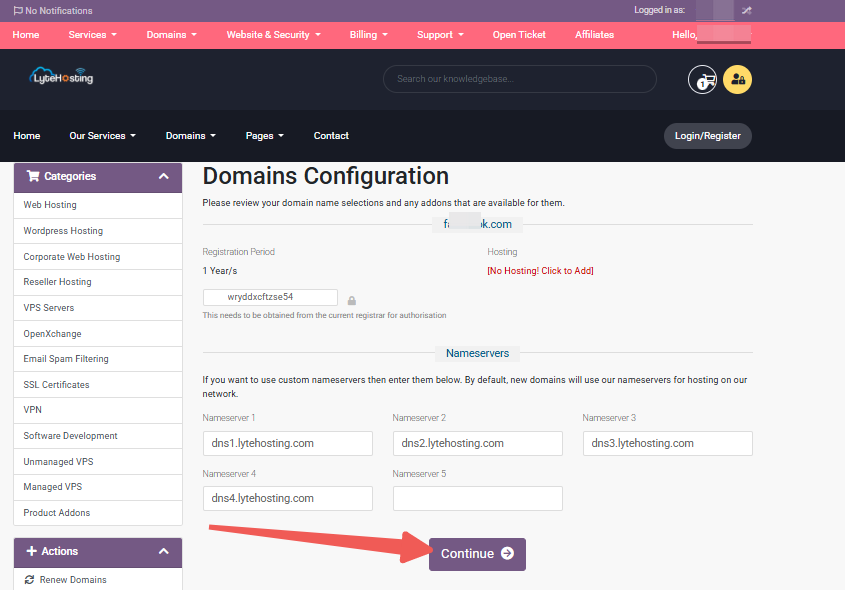Open the Login/Register button
This screenshot has height=590, width=845.
click(x=707, y=135)
